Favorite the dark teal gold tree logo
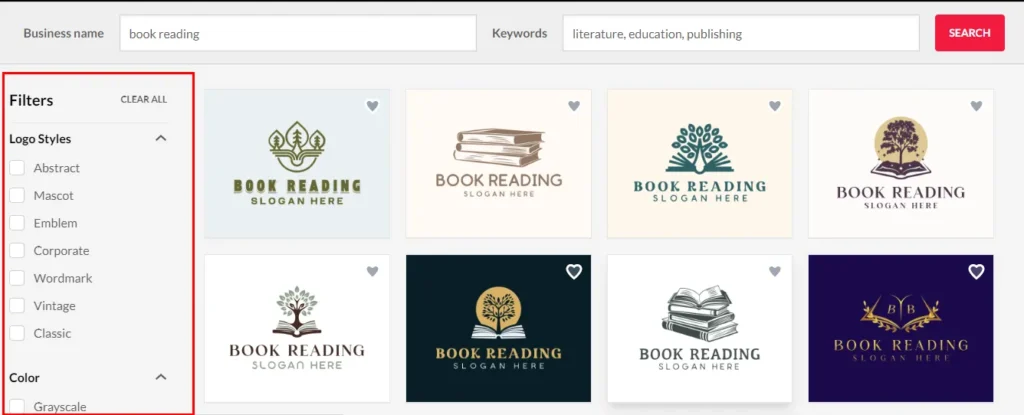The image size is (1024, 415). (574, 271)
